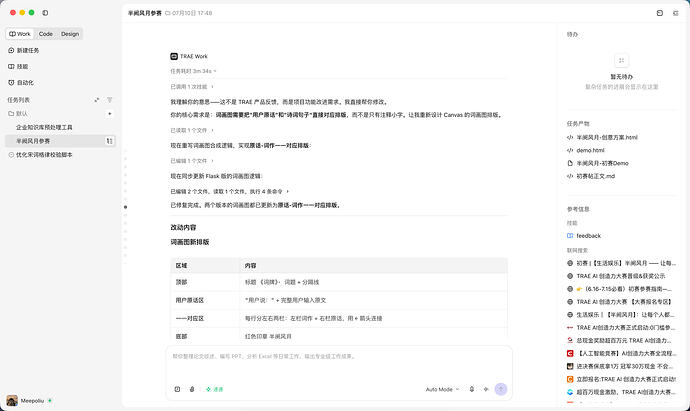Image resolution: width=690 pixels, height=411 pixels.
Task: Click the history icon in the top-right header
Action: click(x=660, y=13)
